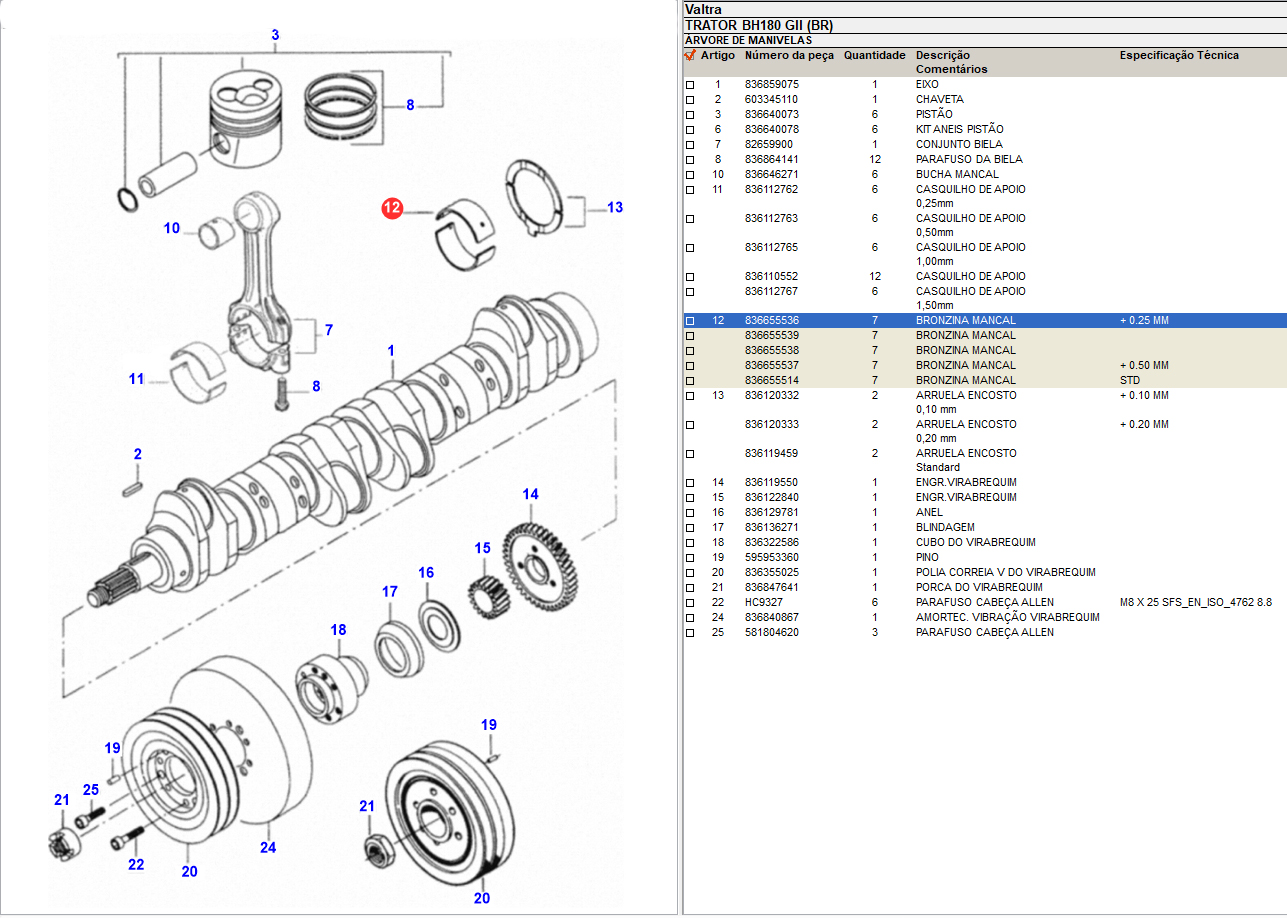Select the ÁRVORE DE MANIVELAS section title
Screen dimensions: 1287x918
coord(748,40)
